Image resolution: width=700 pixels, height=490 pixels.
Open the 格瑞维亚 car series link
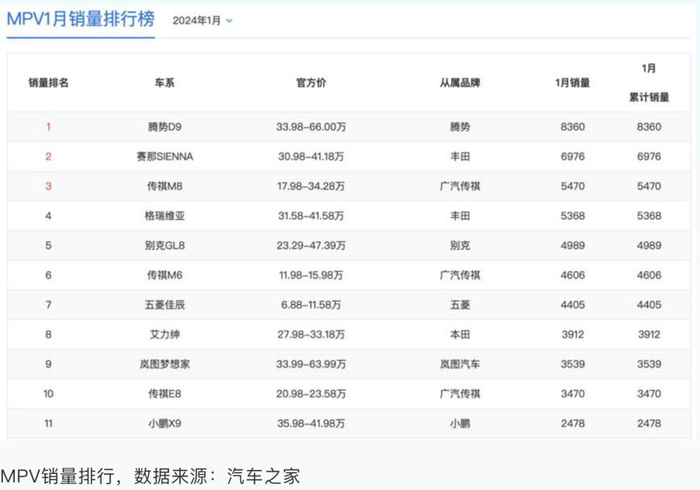coord(164,216)
